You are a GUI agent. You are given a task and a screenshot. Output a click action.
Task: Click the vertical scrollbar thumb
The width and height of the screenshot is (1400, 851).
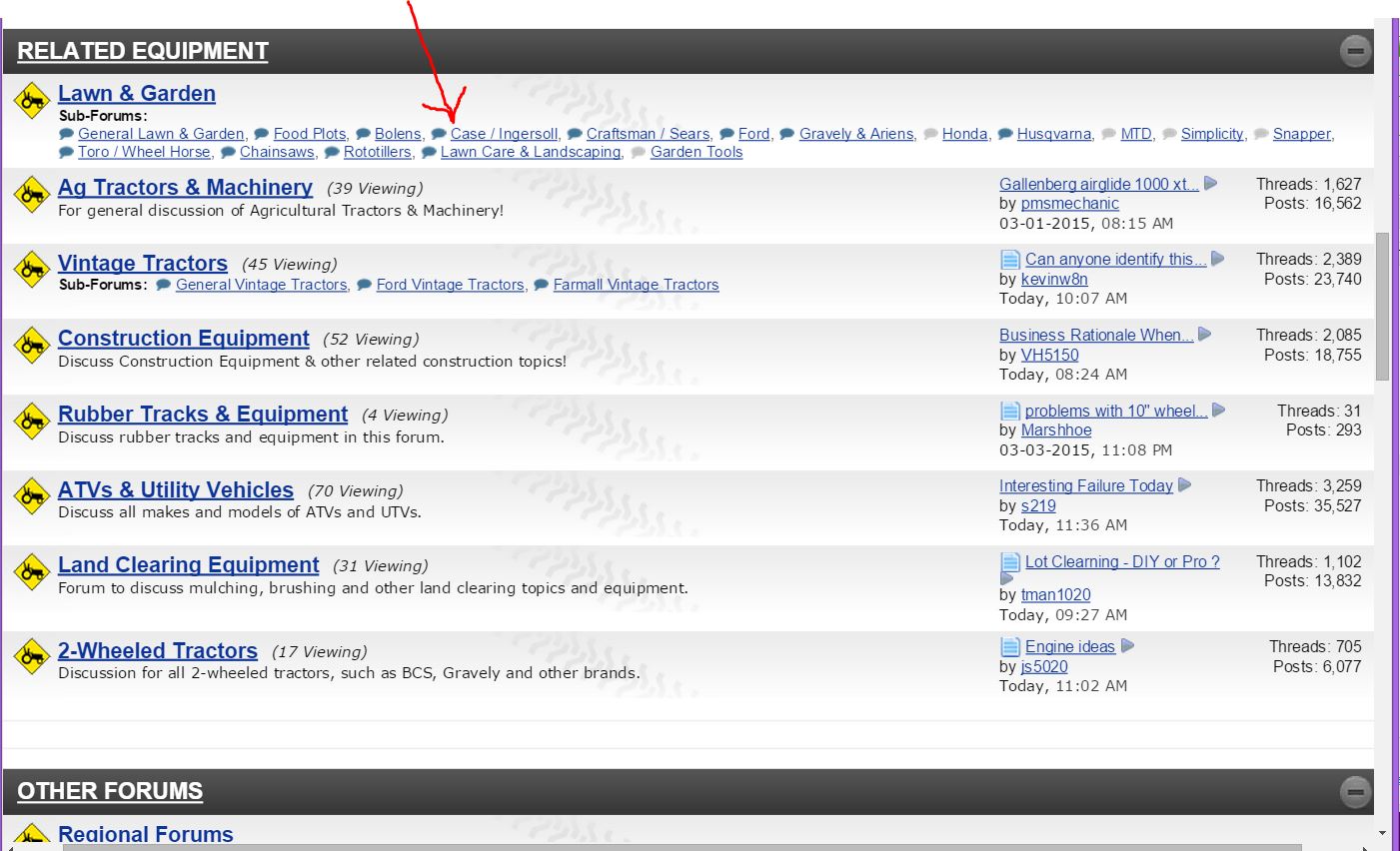coord(1382,305)
